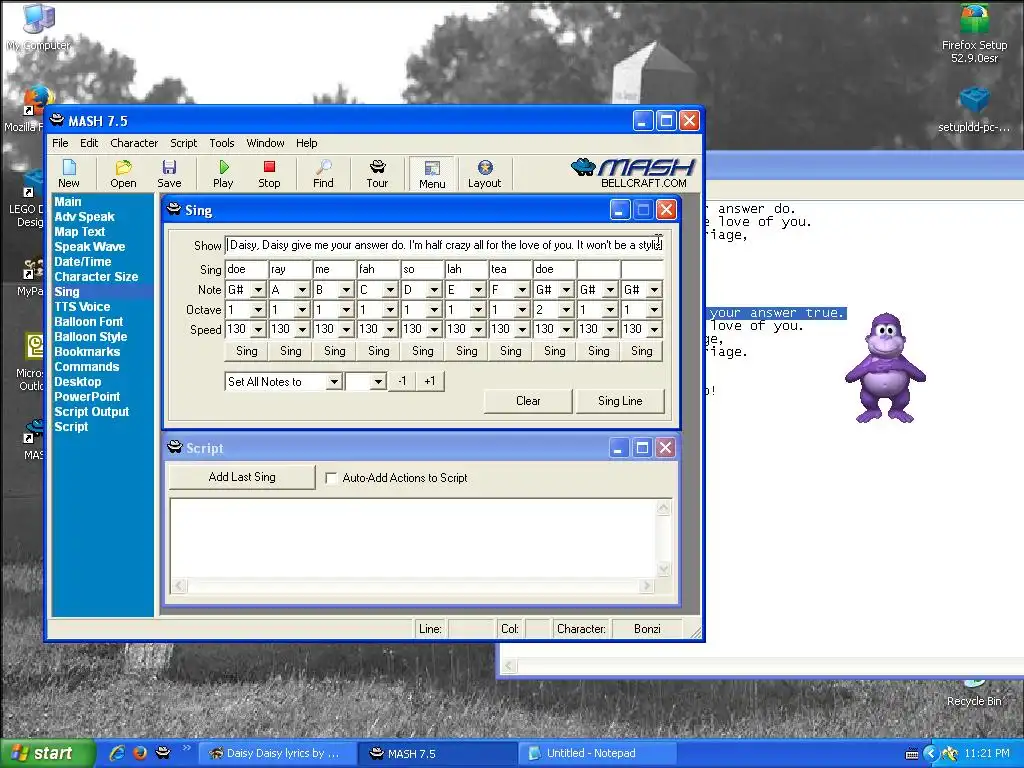Click the MASH Bellcraft.com logo
Viewport: 1024px width, 768px height.
(x=633, y=172)
